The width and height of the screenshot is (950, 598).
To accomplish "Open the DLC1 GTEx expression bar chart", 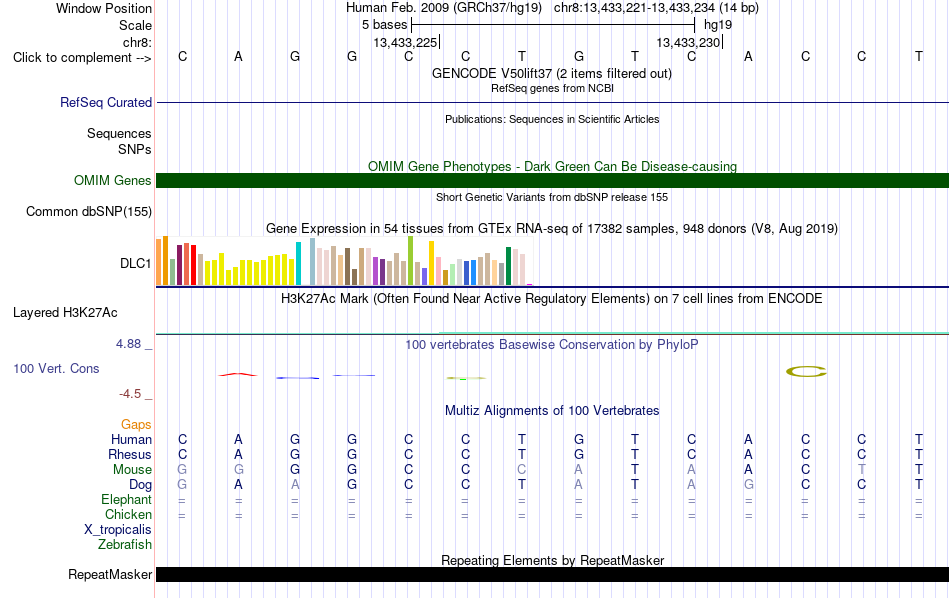I will [x=344, y=261].
